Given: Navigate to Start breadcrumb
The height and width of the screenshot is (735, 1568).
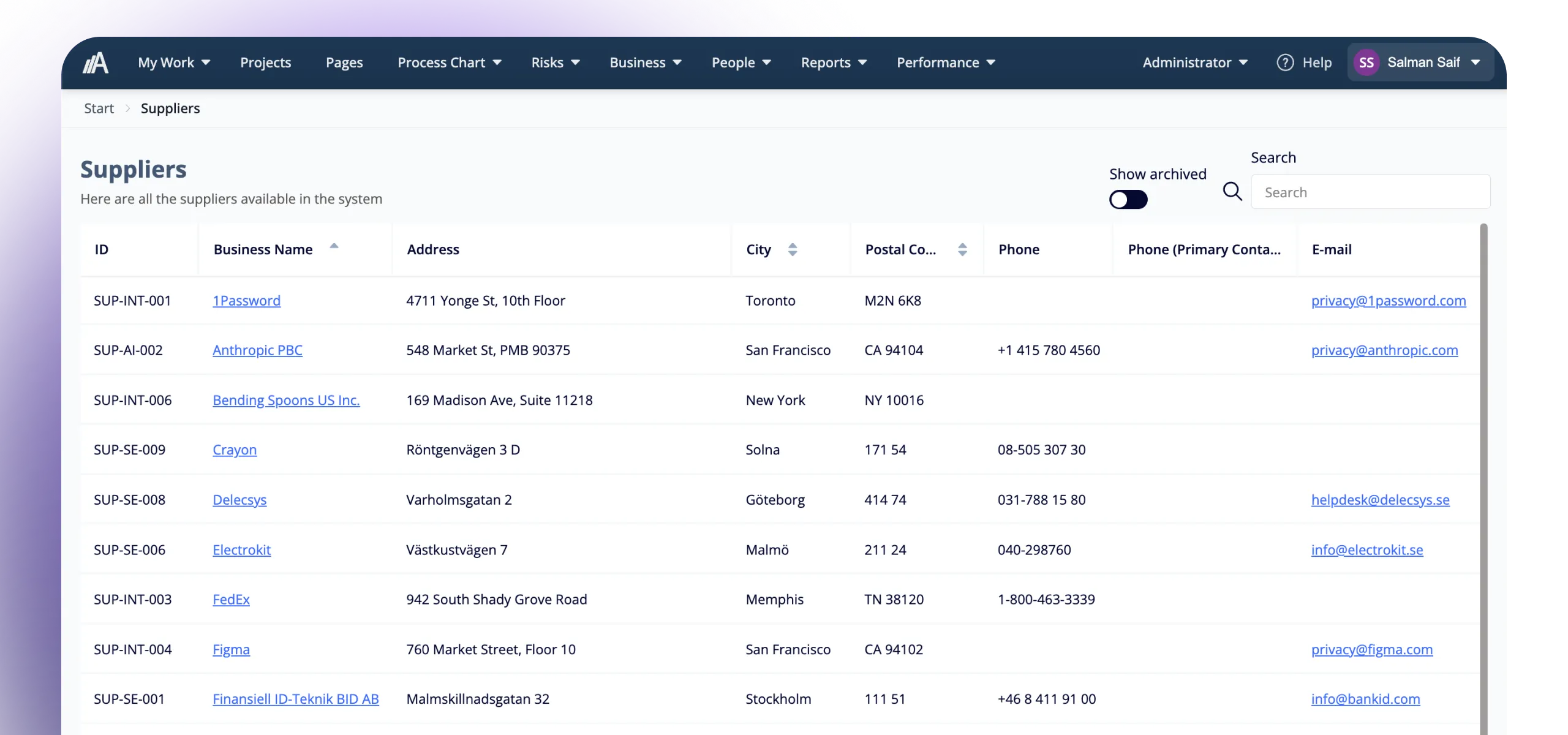Looking at the screenshot, I should pos(99,108).
